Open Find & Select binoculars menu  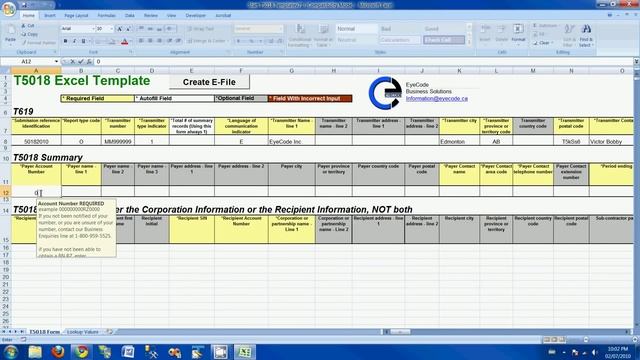coord(586,35)
